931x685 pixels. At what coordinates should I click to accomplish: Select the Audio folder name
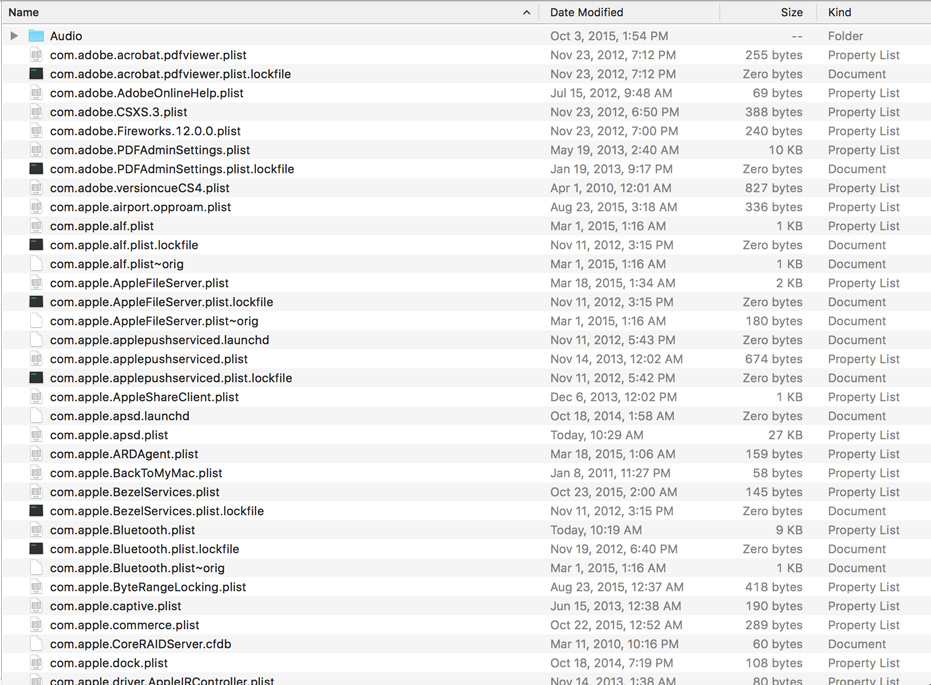click(66, 36)
